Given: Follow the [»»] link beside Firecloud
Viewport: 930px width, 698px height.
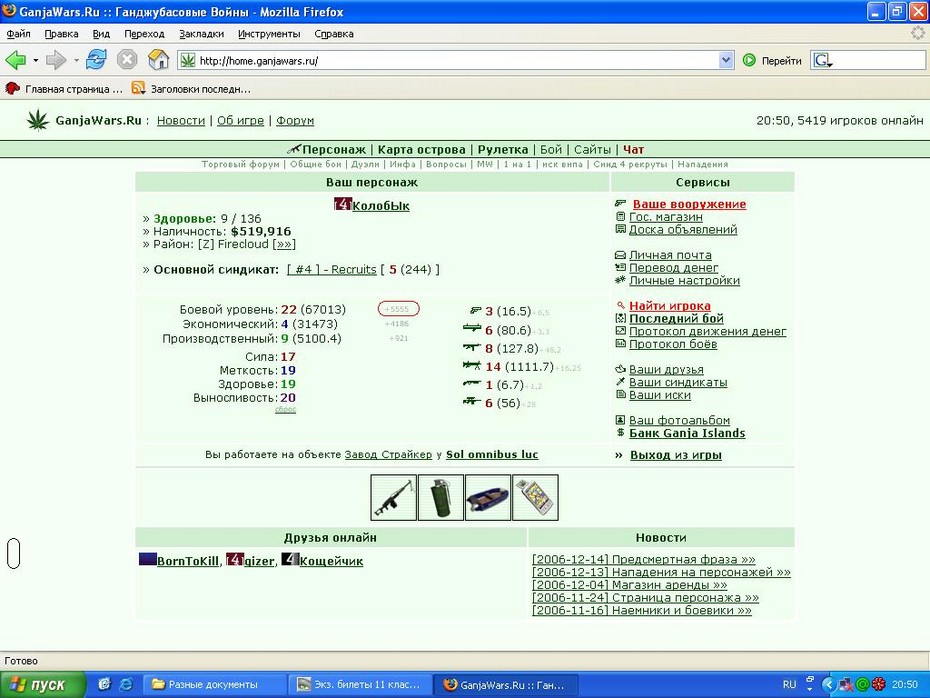Looking at the screenshot, I should (284, 244).
